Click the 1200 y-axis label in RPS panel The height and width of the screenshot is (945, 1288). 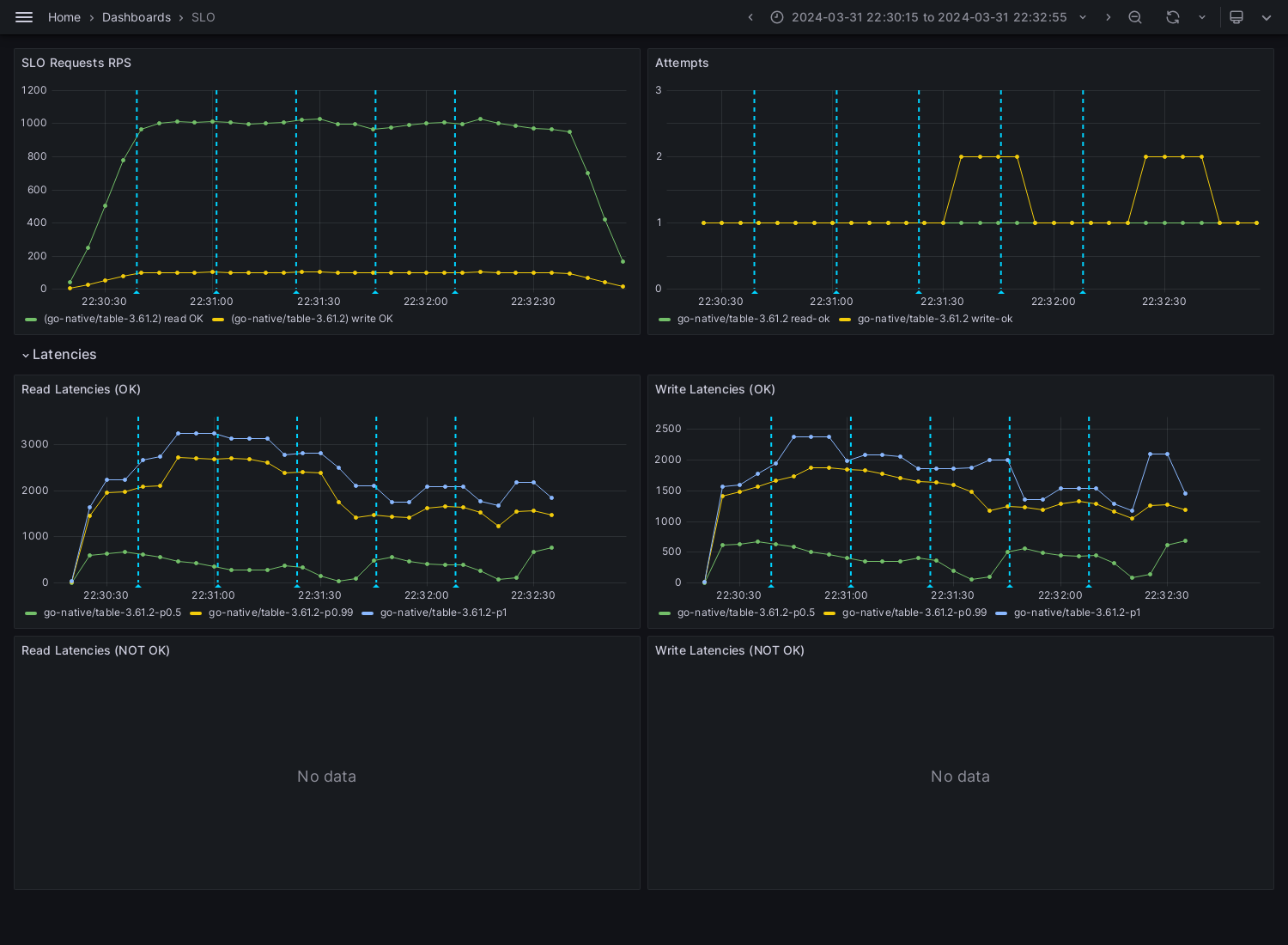[34, 90]
